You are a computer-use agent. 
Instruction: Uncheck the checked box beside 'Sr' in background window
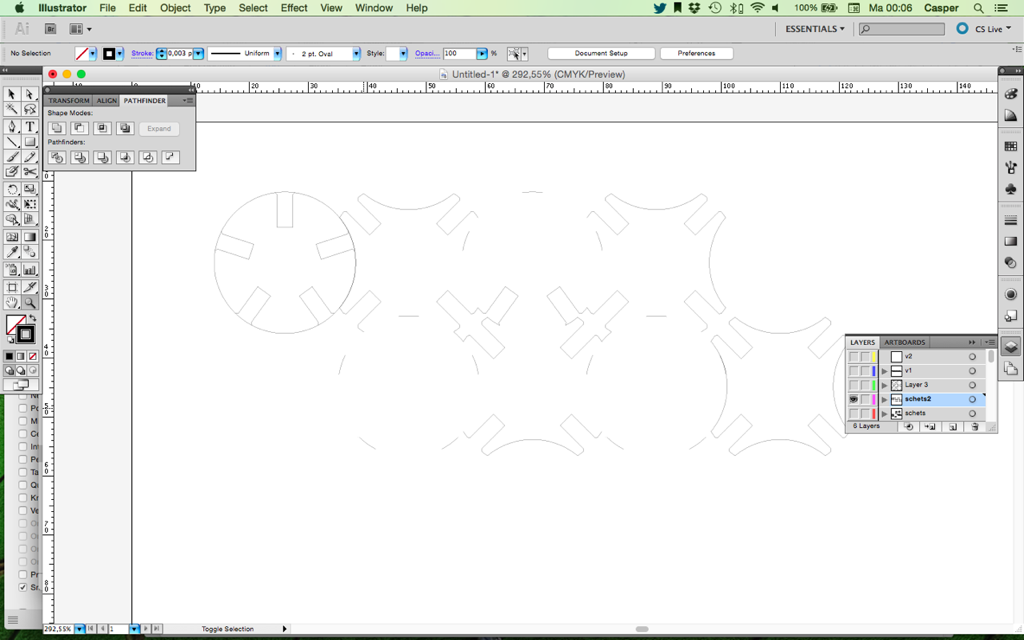pyautogui.click(x=23, y=587)
